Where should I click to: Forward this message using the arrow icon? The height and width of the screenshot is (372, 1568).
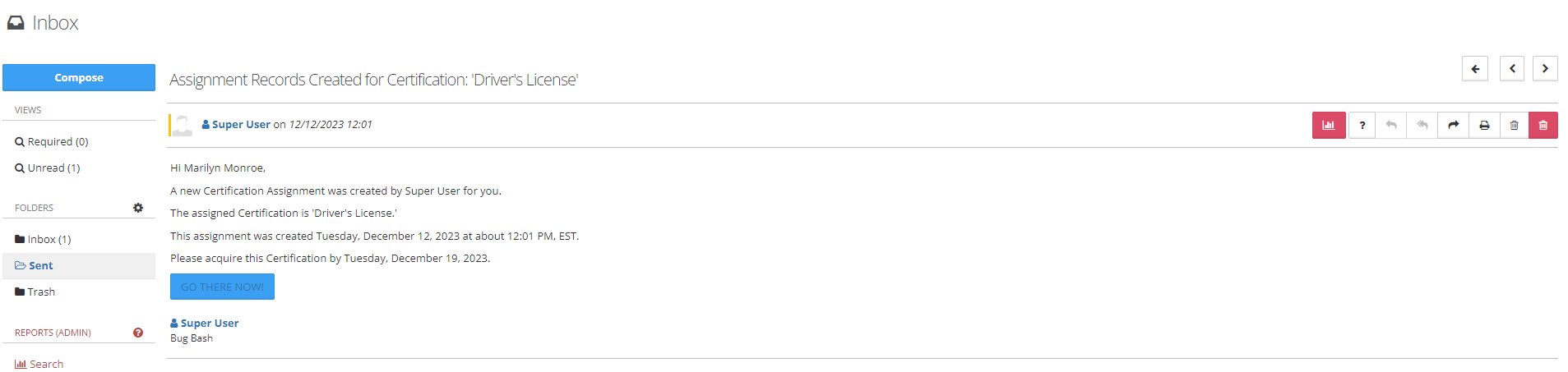coord(1453,125)
